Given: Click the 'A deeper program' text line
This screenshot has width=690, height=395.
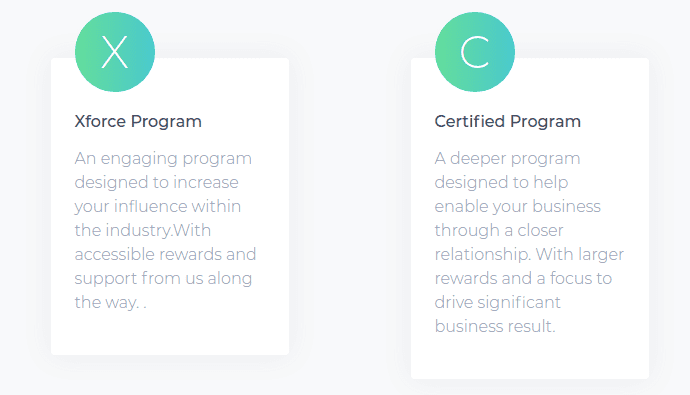Looking at the screenshot, I should coord(507,159).
